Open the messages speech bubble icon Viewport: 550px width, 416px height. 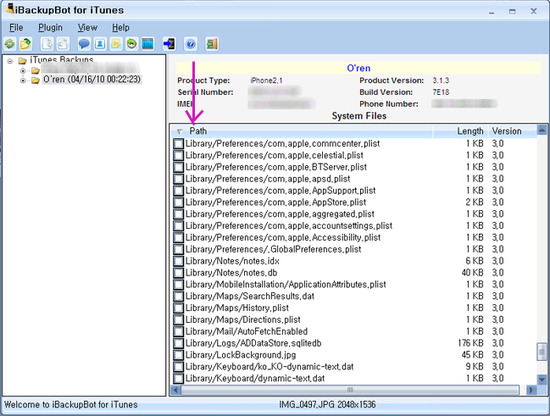(x=84, y=44)
